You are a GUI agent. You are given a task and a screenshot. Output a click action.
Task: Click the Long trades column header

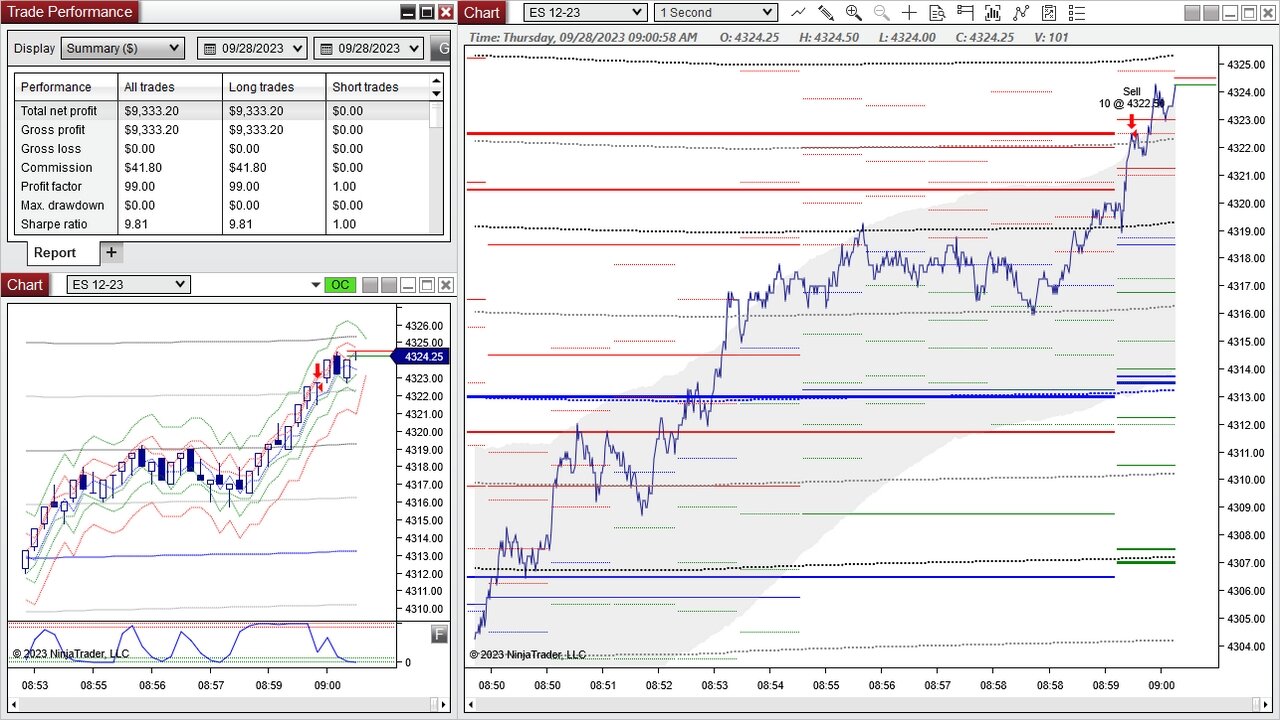pyautogui.click(x=274, y=87)
